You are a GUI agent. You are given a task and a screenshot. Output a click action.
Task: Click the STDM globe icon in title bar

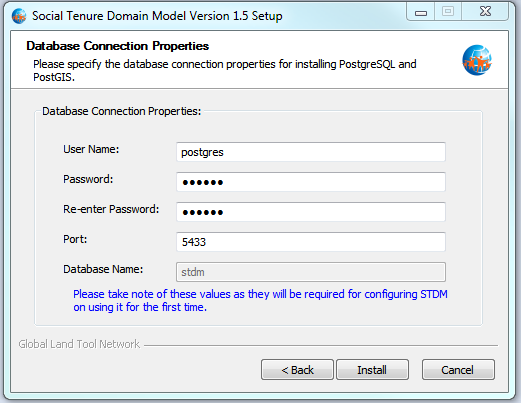[x=19, y=16]
